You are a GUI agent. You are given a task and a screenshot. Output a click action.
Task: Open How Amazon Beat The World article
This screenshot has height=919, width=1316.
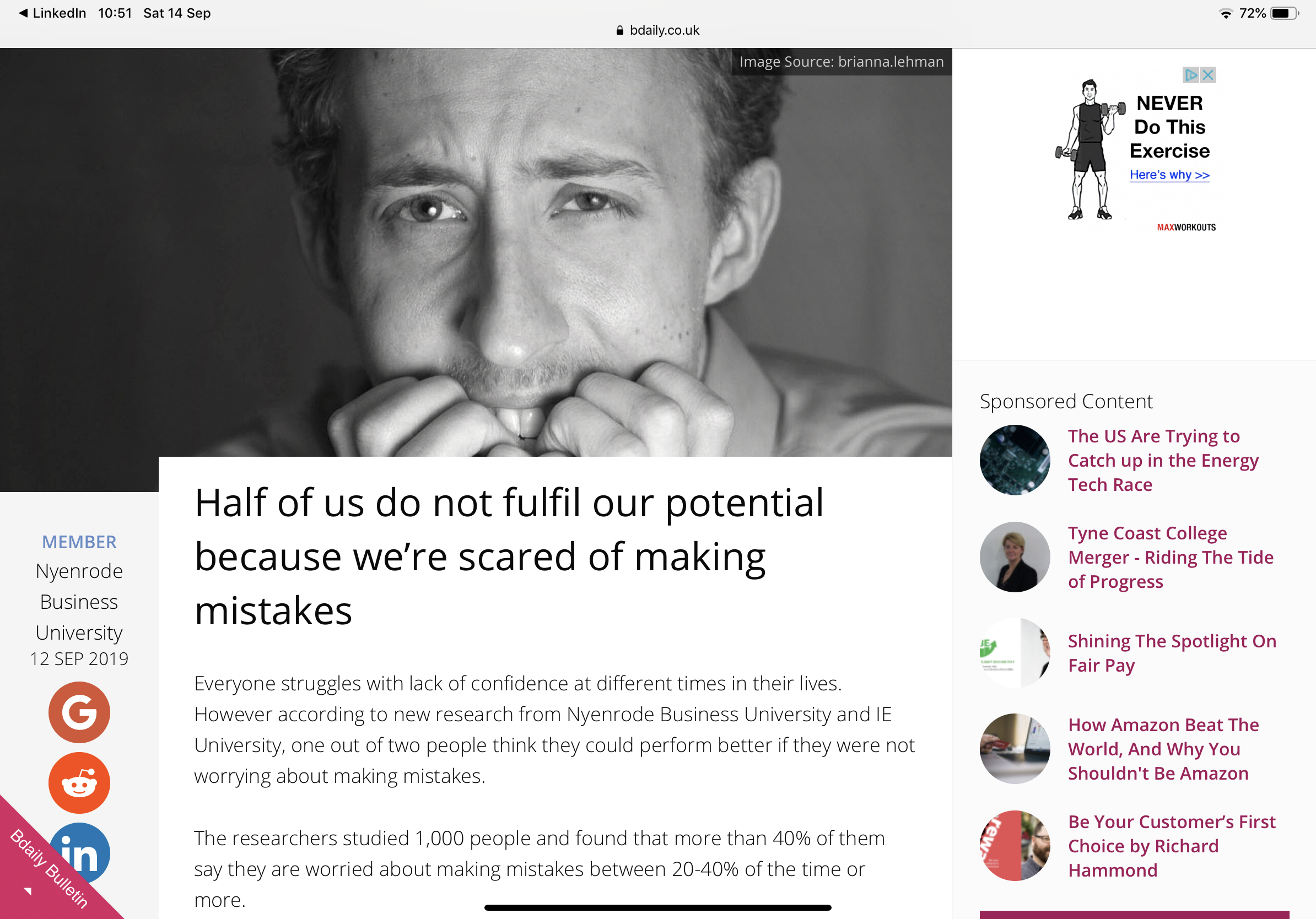(x=1162, y=749)
